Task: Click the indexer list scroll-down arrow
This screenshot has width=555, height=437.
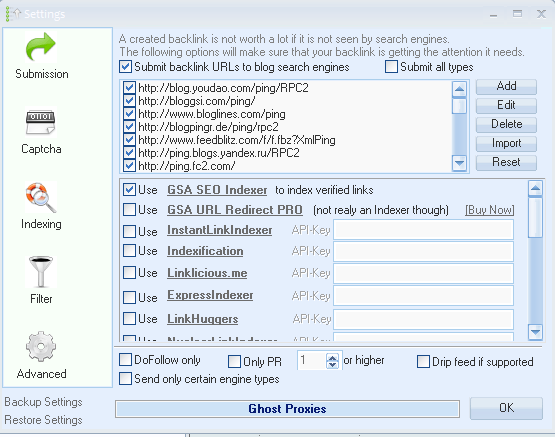Action: 535,332
